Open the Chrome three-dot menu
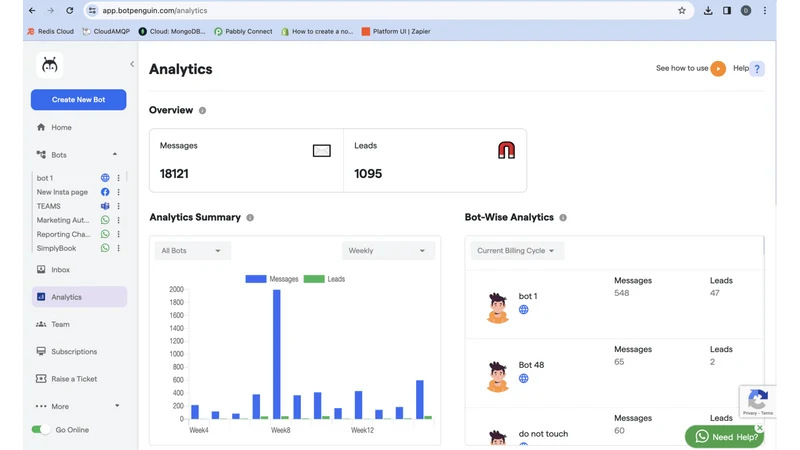This screenshot has width=800, height=450. pyautogui.click(x=765, y=10)
